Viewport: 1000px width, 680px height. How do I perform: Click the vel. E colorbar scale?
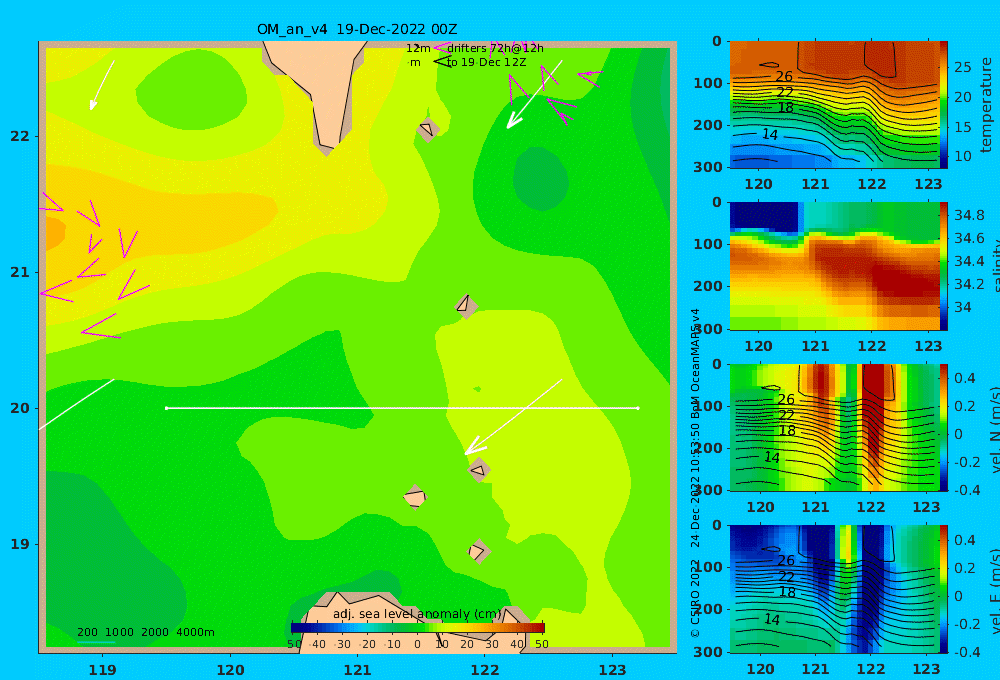click(x=943, y=589)
